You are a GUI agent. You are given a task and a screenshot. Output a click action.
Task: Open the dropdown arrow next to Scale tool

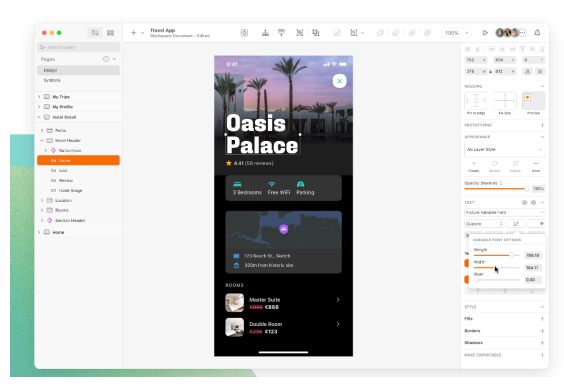pos(363,33)
